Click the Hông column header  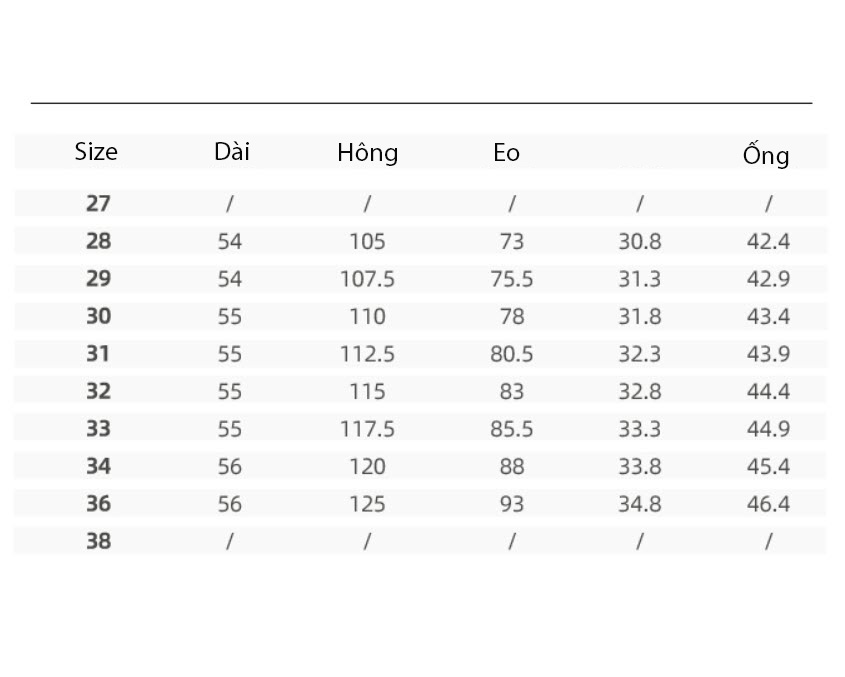point(368,153)
